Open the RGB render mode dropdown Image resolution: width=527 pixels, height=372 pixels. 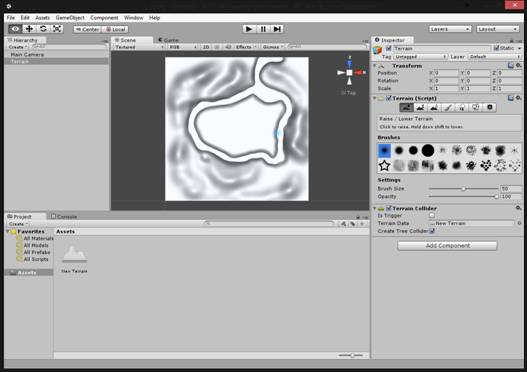click(183, 47)
